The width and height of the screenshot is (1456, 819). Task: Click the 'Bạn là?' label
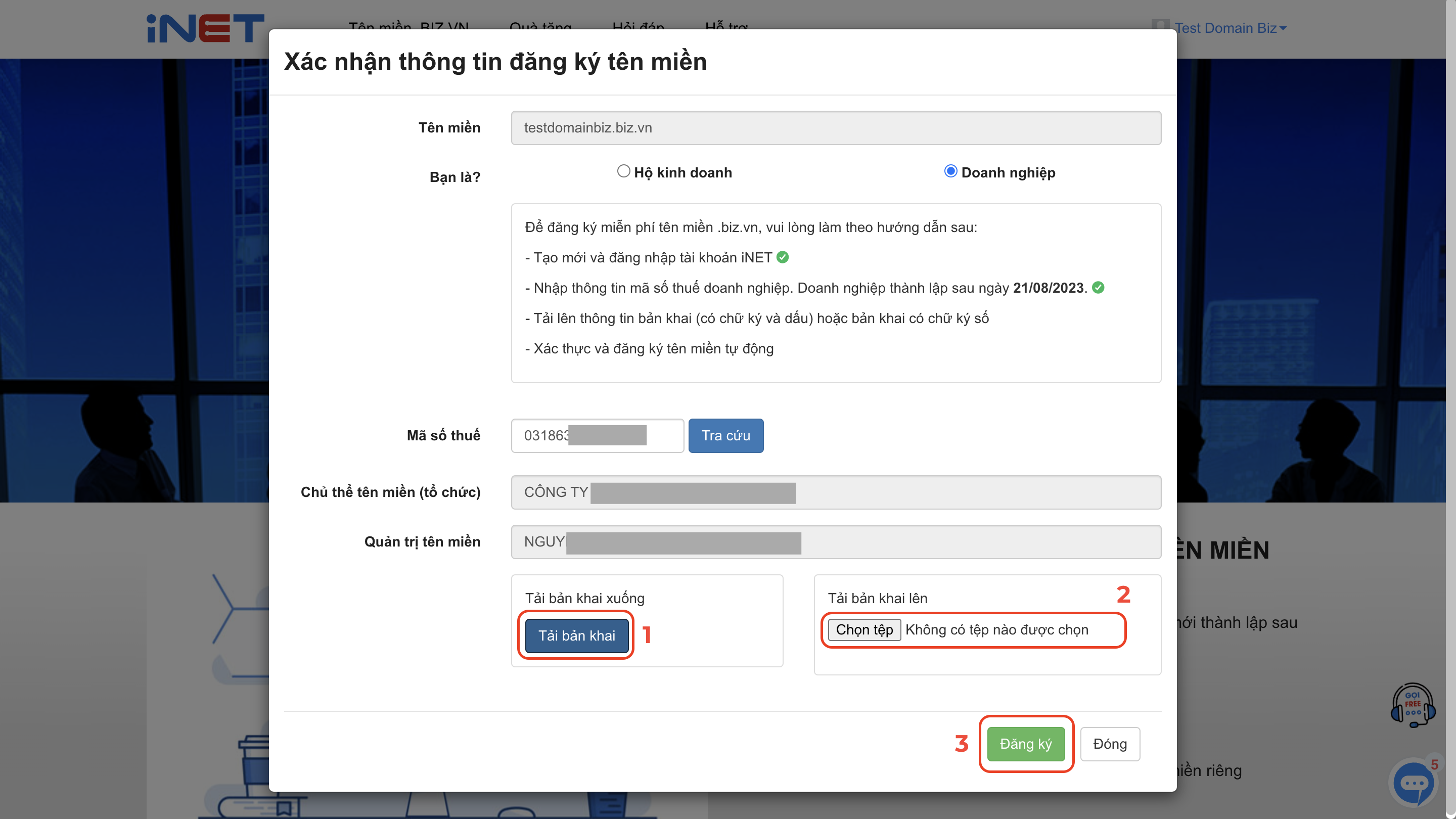(455, 177)
